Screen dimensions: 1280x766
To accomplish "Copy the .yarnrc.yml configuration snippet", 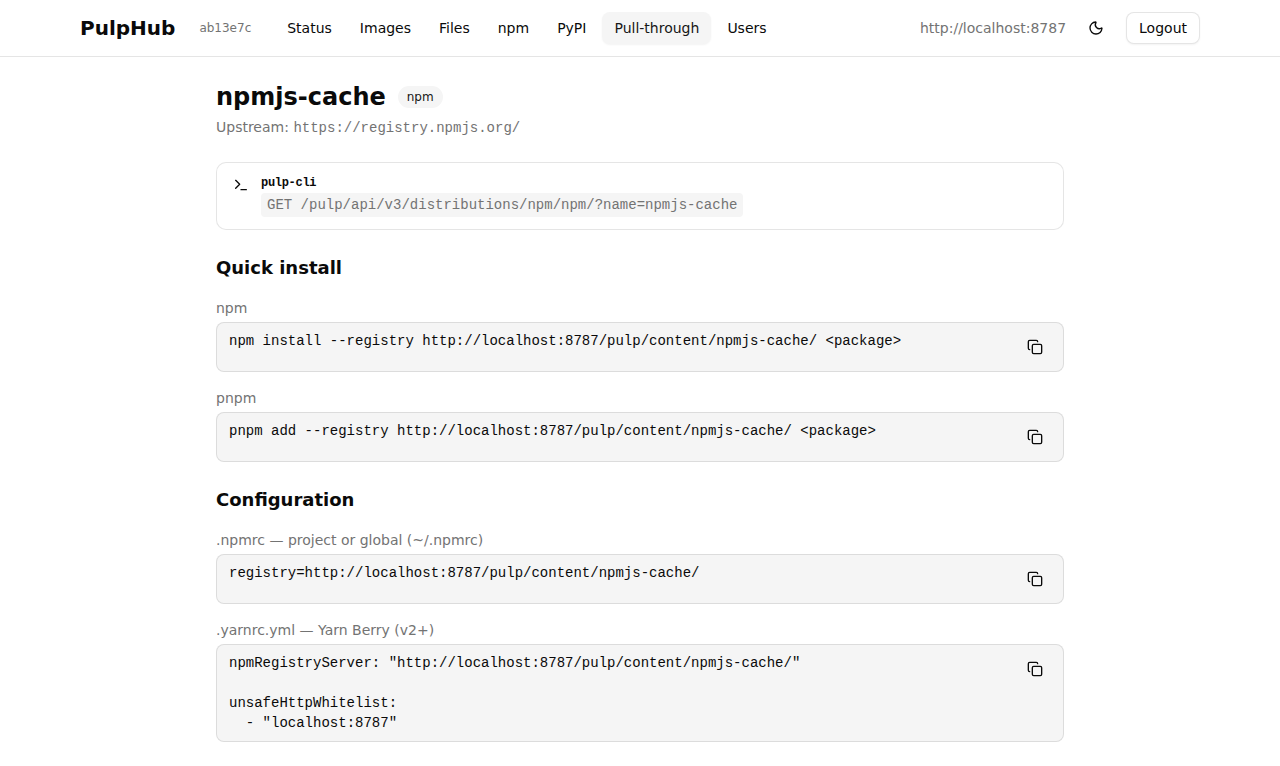I will pos(1034,669).
